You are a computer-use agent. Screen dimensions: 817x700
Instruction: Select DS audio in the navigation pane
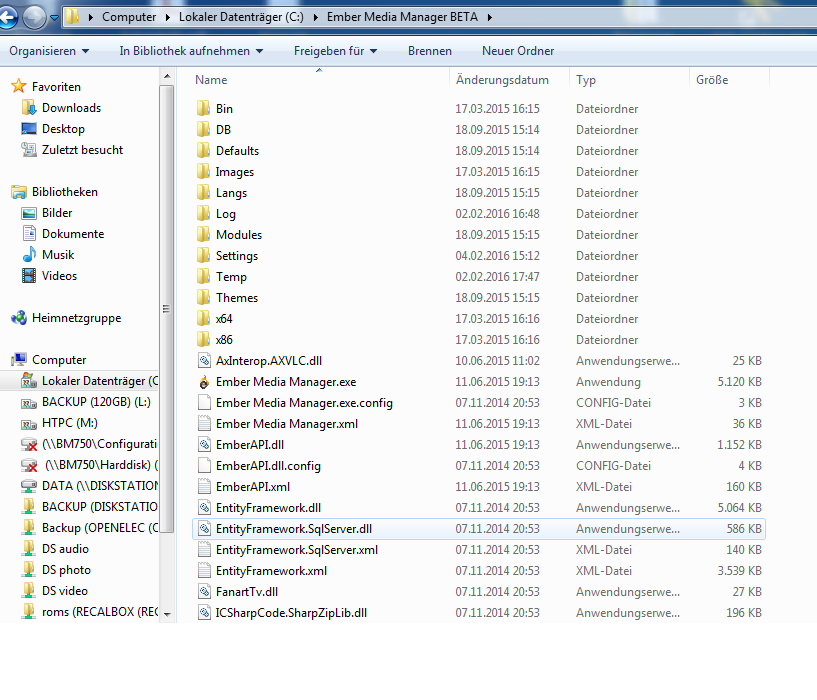pyautogui.click(x=65, y=548)
